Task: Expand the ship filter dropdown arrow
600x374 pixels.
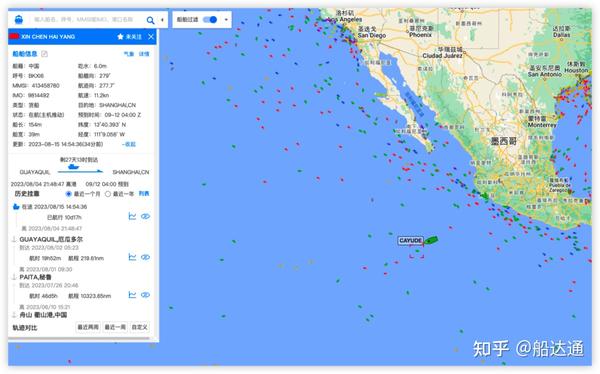Action: pyautogui.click(x=226, y=20)
